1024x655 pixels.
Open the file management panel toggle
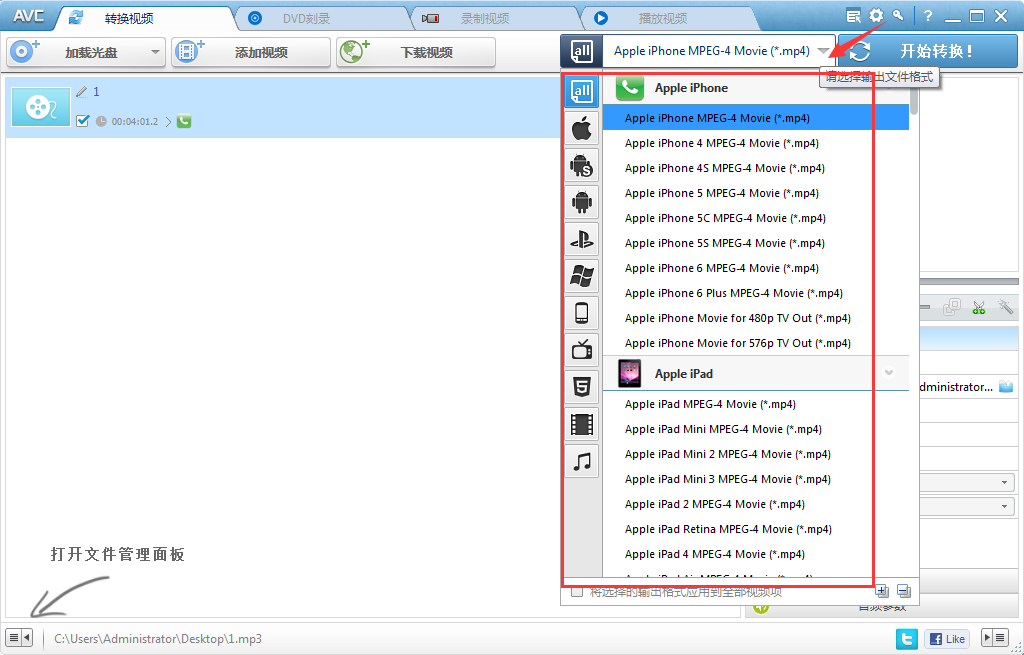coord(19,637)
